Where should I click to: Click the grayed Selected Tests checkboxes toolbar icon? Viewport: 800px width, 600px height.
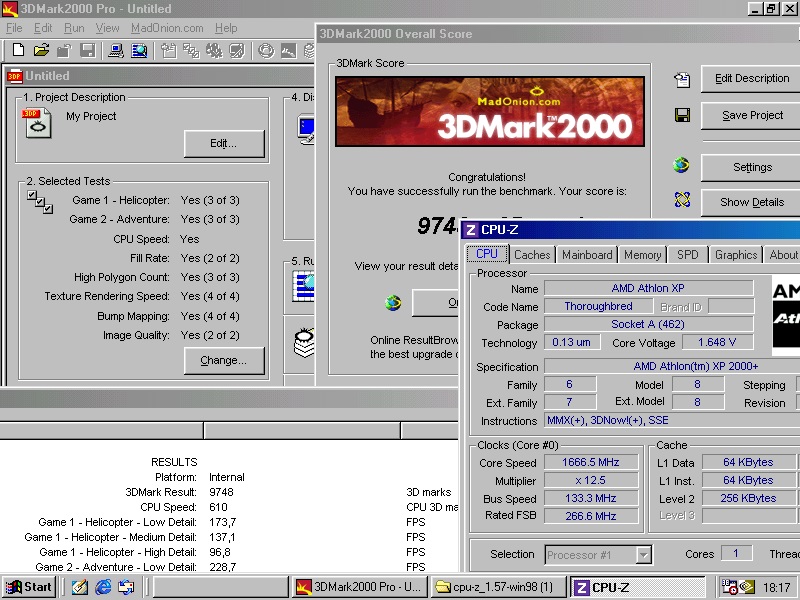191,51
